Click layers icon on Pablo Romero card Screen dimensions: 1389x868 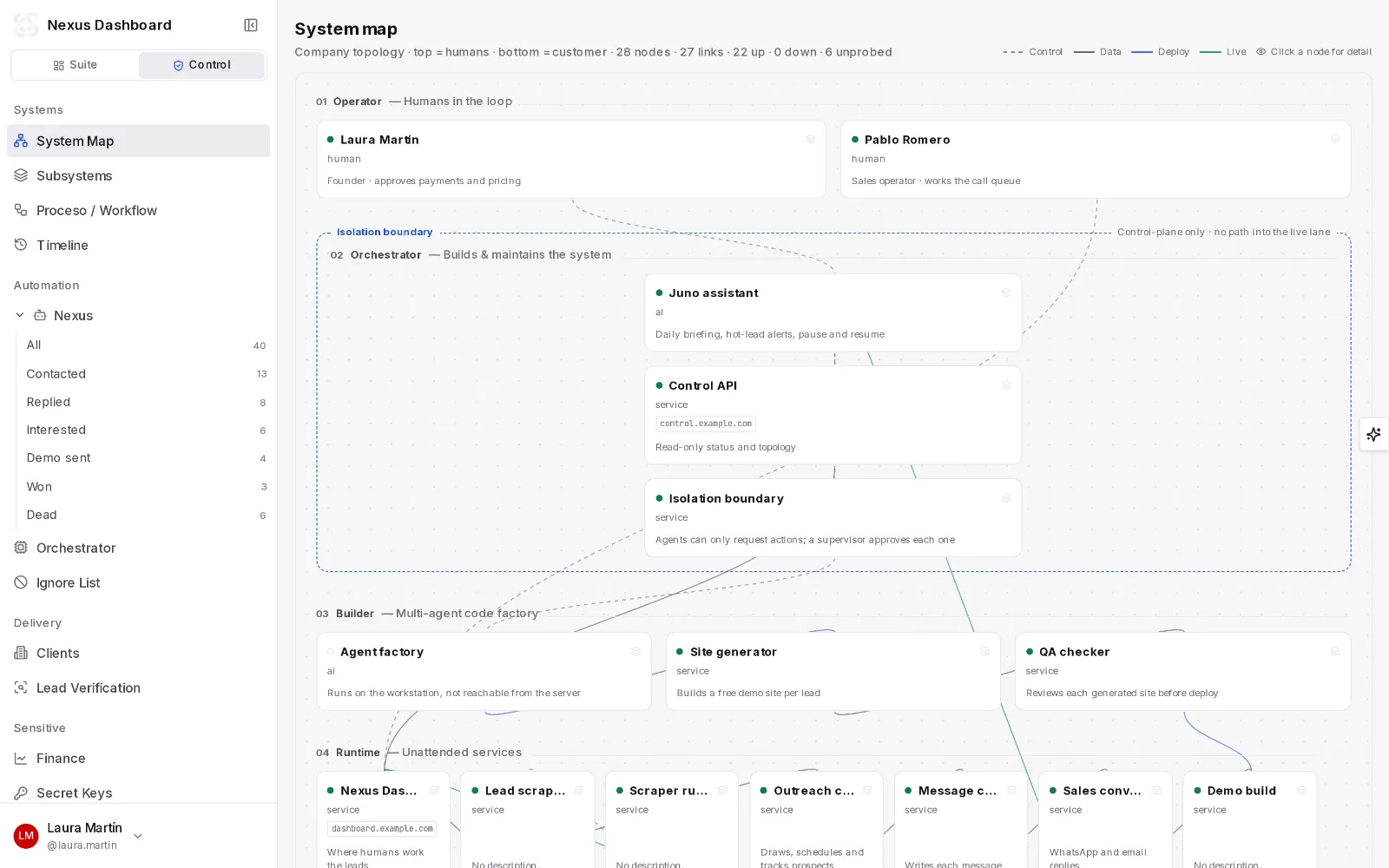click(1335, 139)
